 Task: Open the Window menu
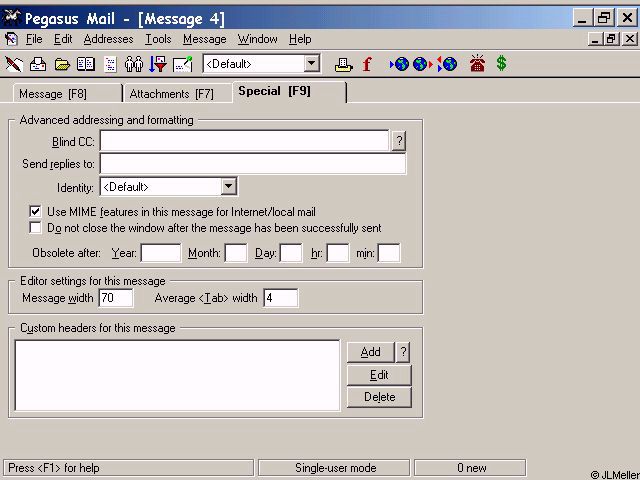[x=257, y=39]
